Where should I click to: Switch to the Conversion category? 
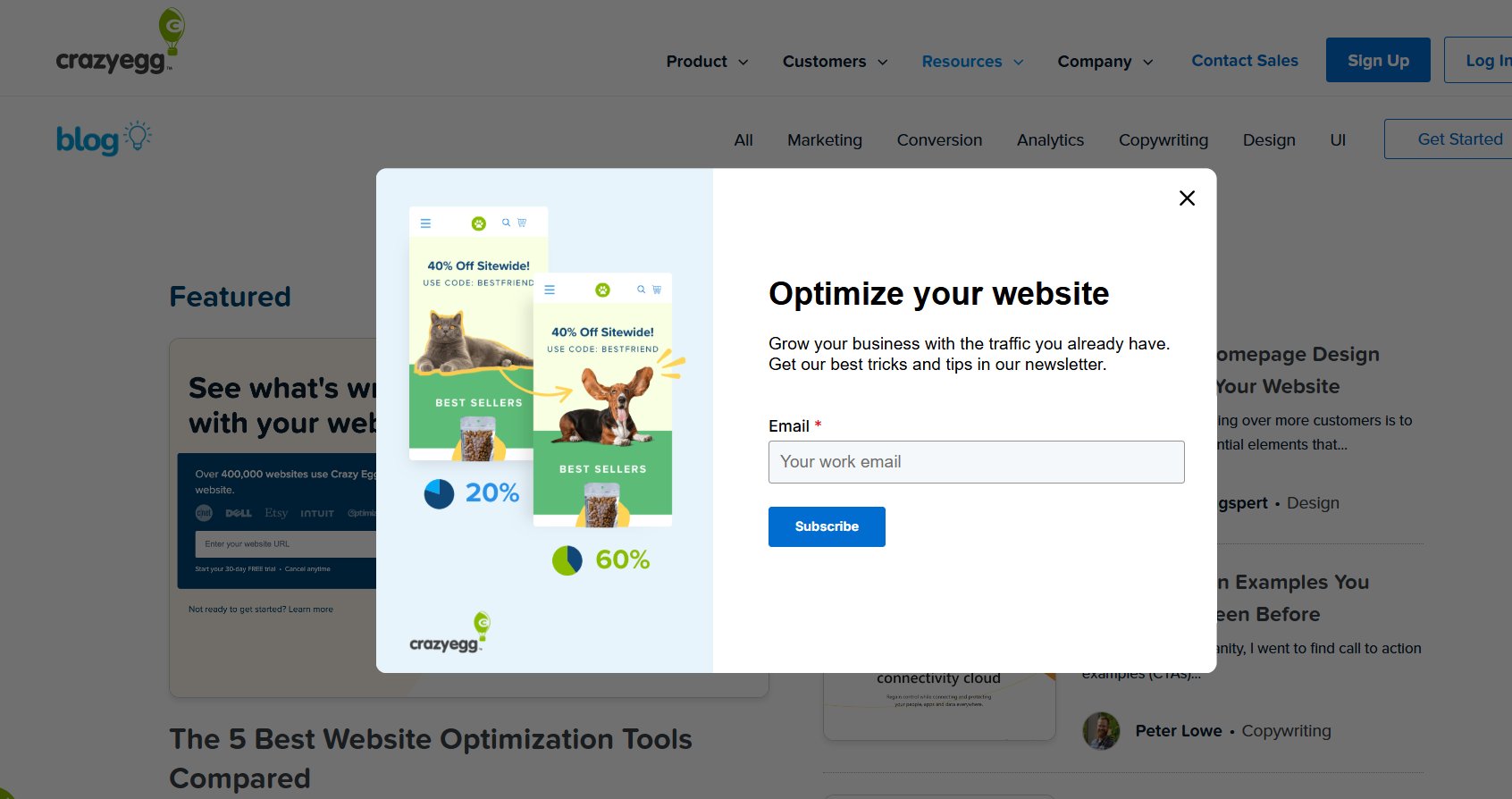939,140
